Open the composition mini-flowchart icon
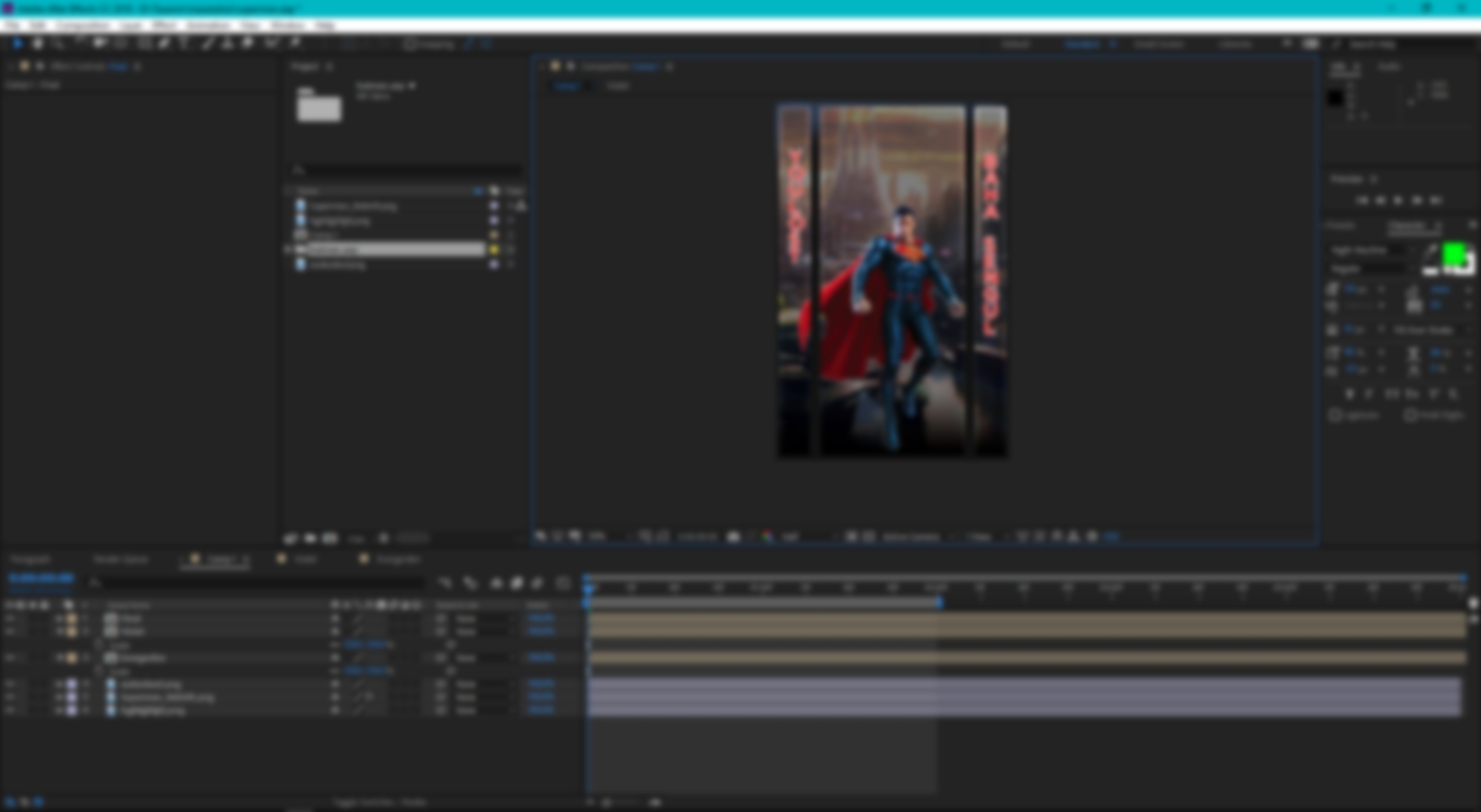The width and height of the screenshot is (1481, 812). (x=445, y=584)
